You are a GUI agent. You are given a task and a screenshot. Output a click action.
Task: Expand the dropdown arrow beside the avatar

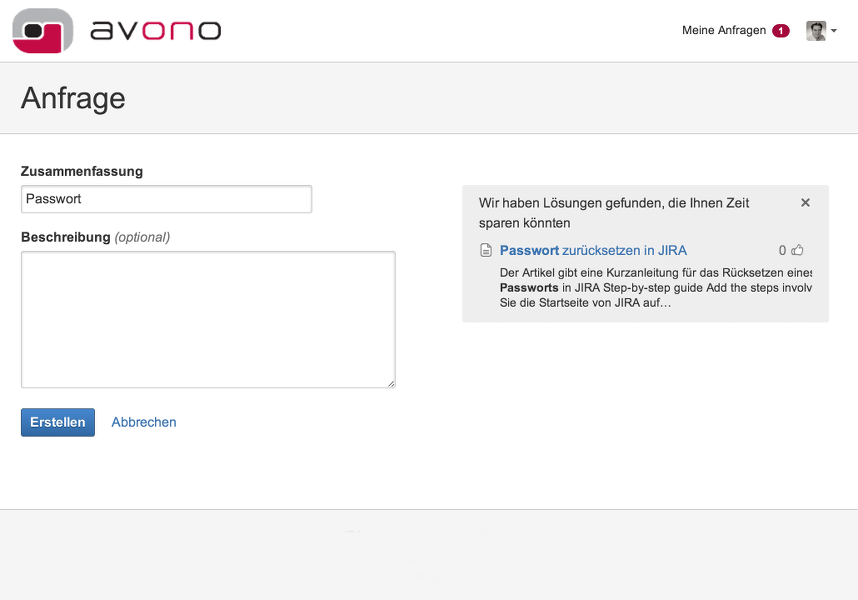[x=834, y=31]
